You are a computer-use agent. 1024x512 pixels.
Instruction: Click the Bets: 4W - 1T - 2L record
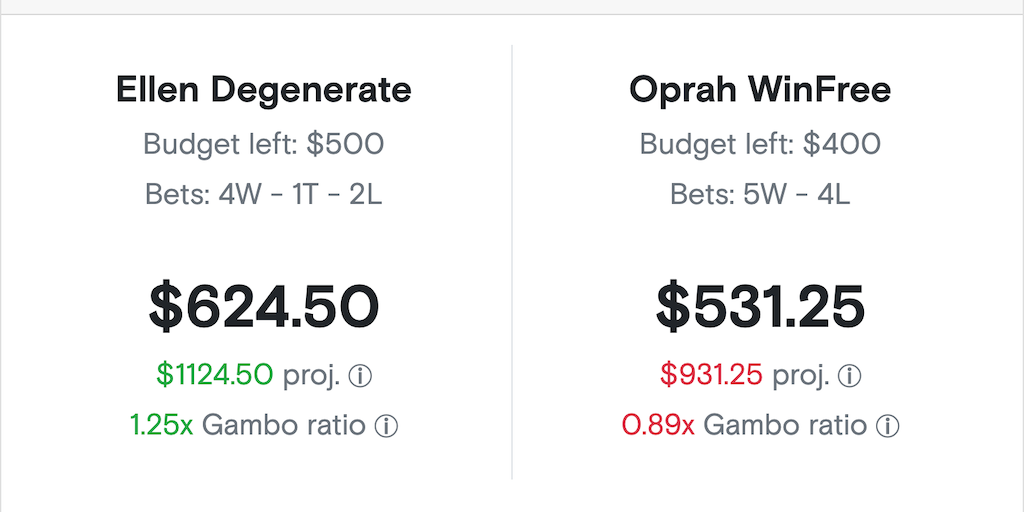[264, 194]
